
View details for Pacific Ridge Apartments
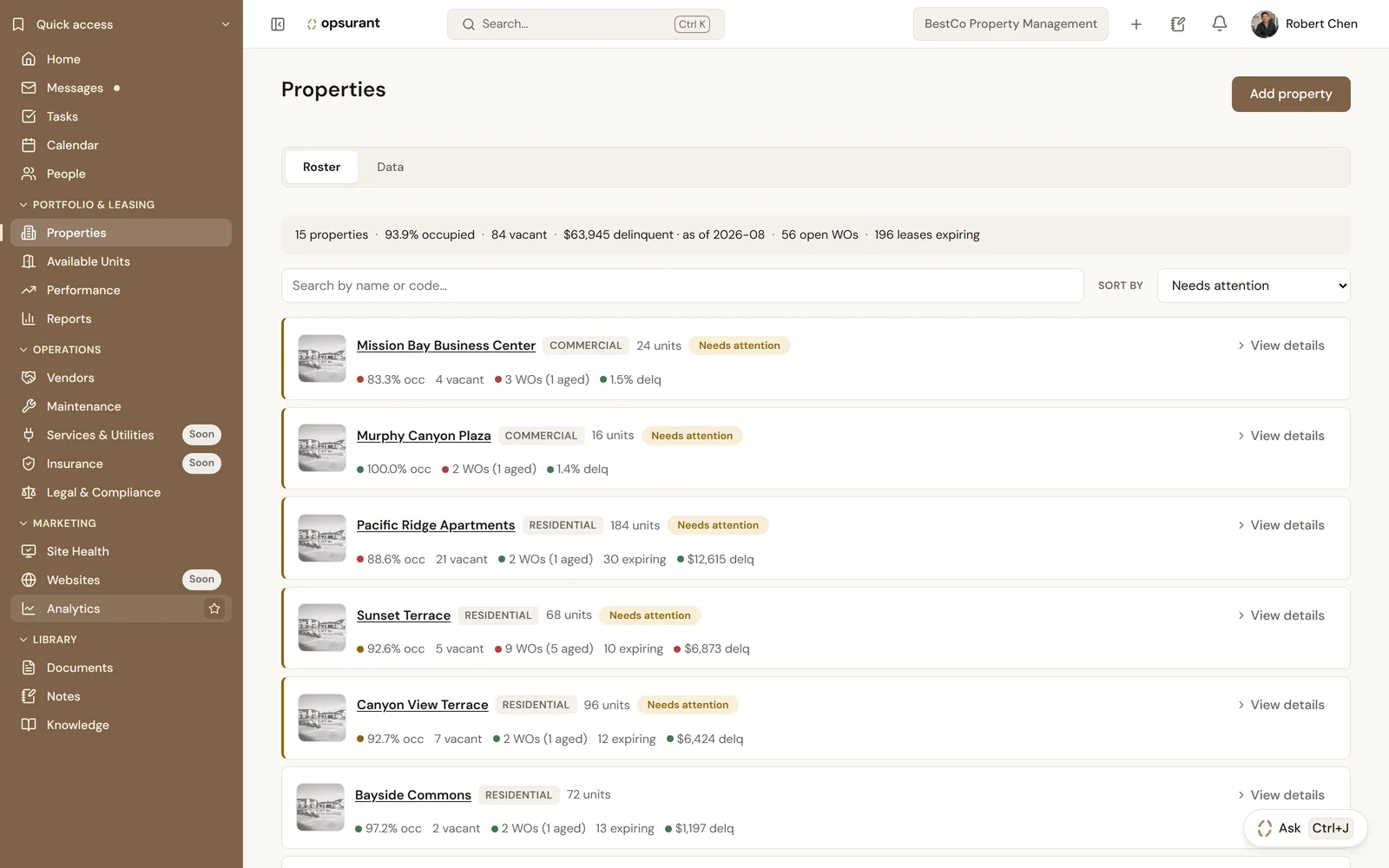(x=1281, y=525)
